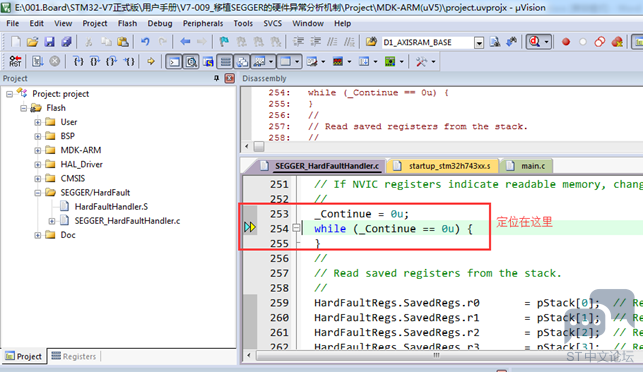The height and width of the screenshot is (372, 643).
Task: Click the Run icon
Action: [x=38, y=62]
